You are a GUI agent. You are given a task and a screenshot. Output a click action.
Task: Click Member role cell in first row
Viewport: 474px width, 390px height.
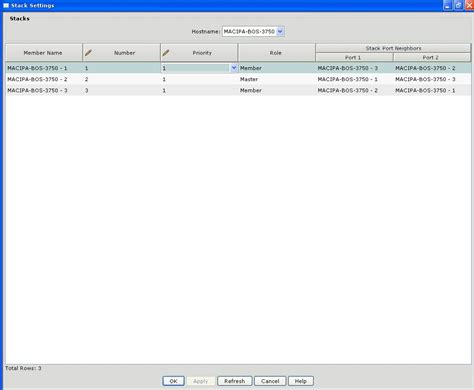click(x=277, y=68)
